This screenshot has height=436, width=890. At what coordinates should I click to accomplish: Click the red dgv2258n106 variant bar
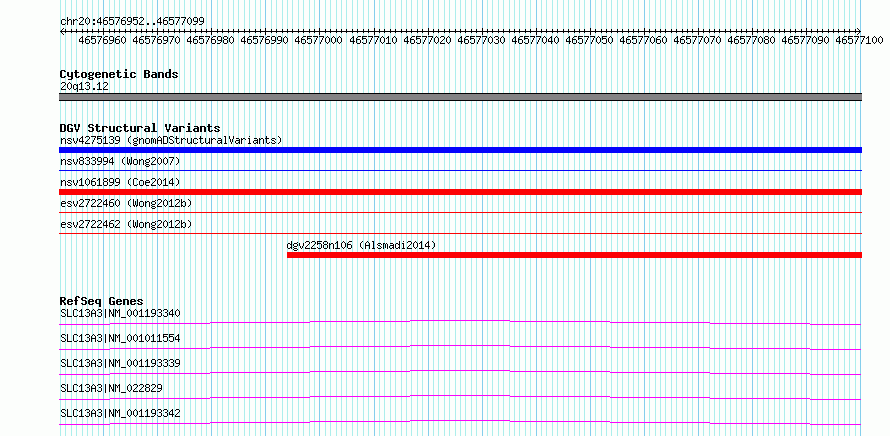pyautogui.click(x=574, y=255)
